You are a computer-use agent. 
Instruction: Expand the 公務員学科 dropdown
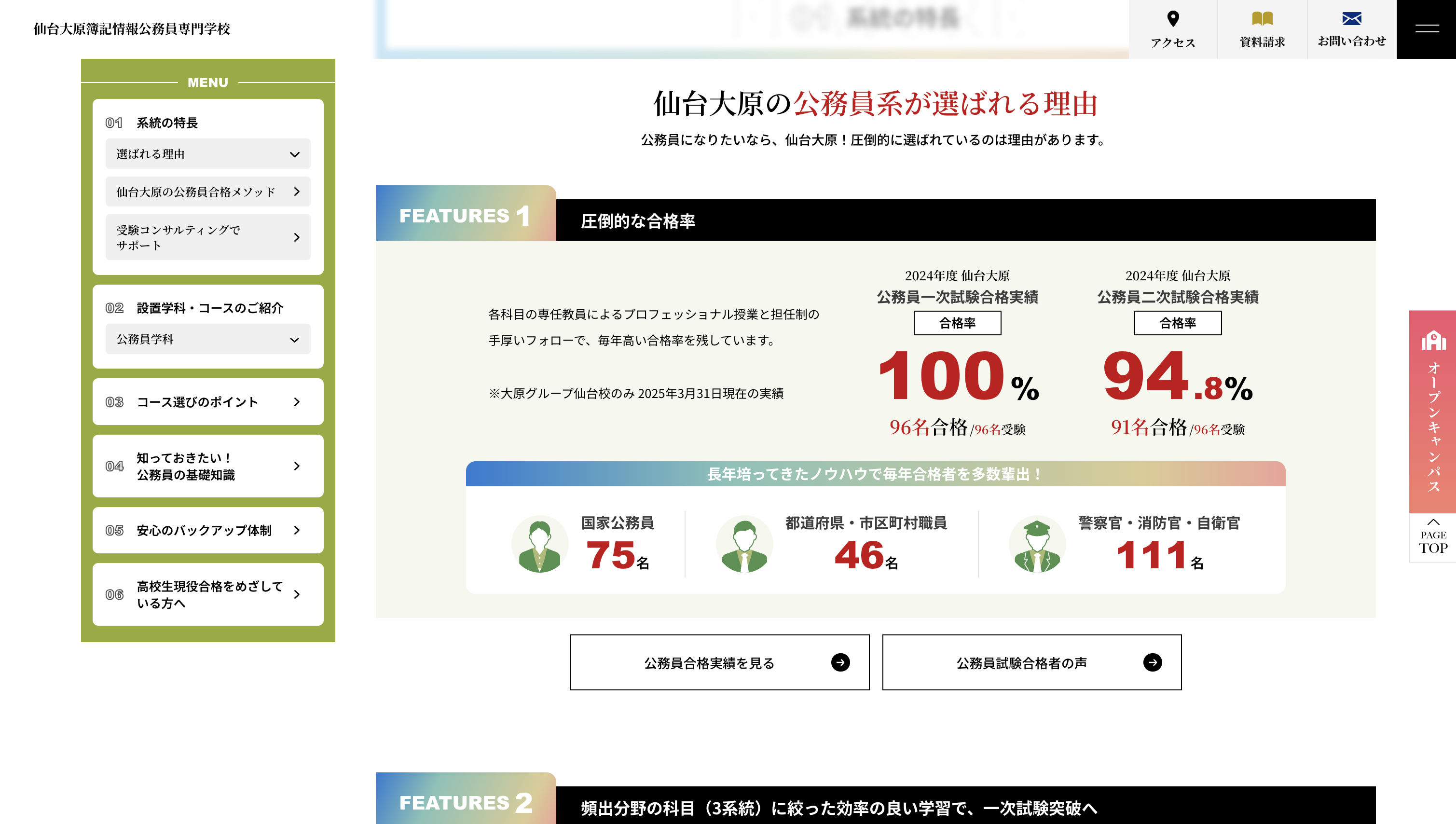[294, 340]
